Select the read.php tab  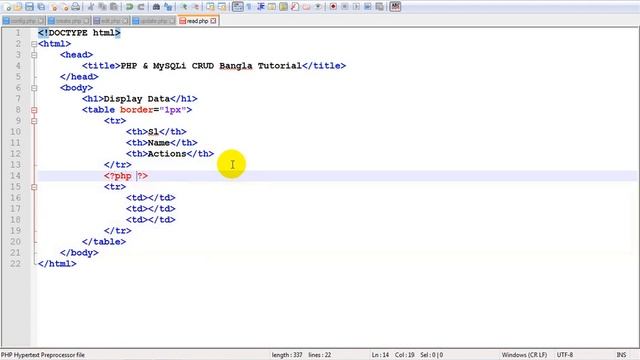[198, 21]
